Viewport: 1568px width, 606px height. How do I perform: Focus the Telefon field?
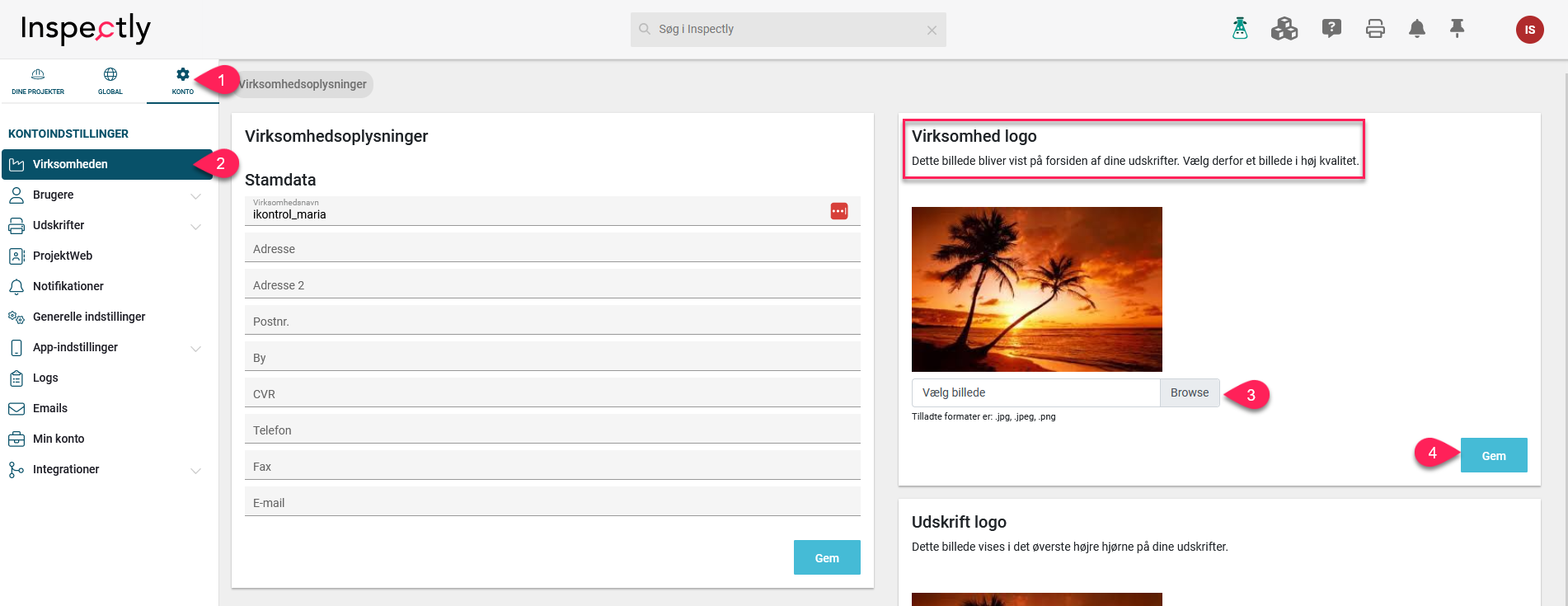pyautogui.click(x=552, y=429)
